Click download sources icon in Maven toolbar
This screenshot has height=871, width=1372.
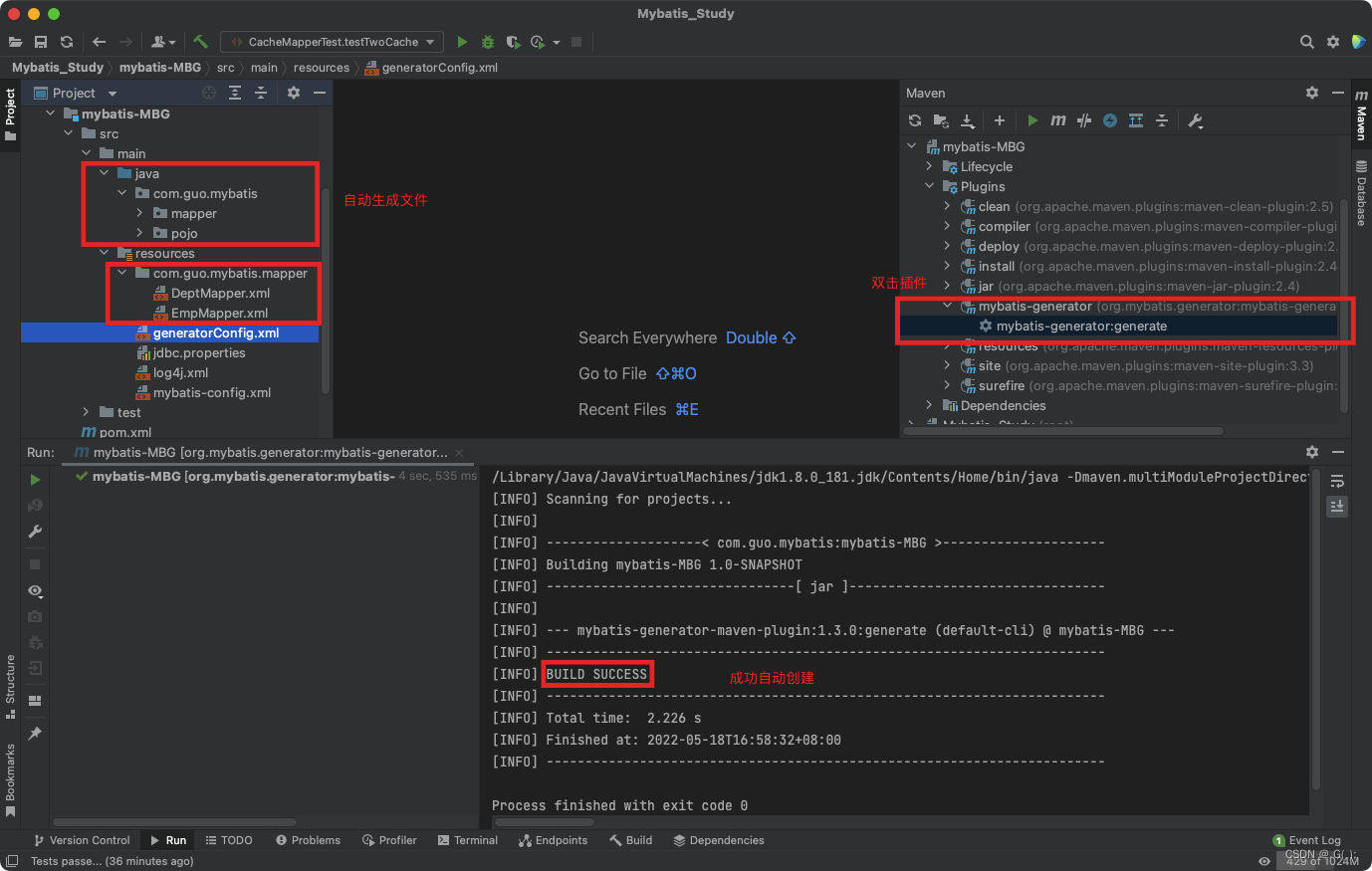967,120
